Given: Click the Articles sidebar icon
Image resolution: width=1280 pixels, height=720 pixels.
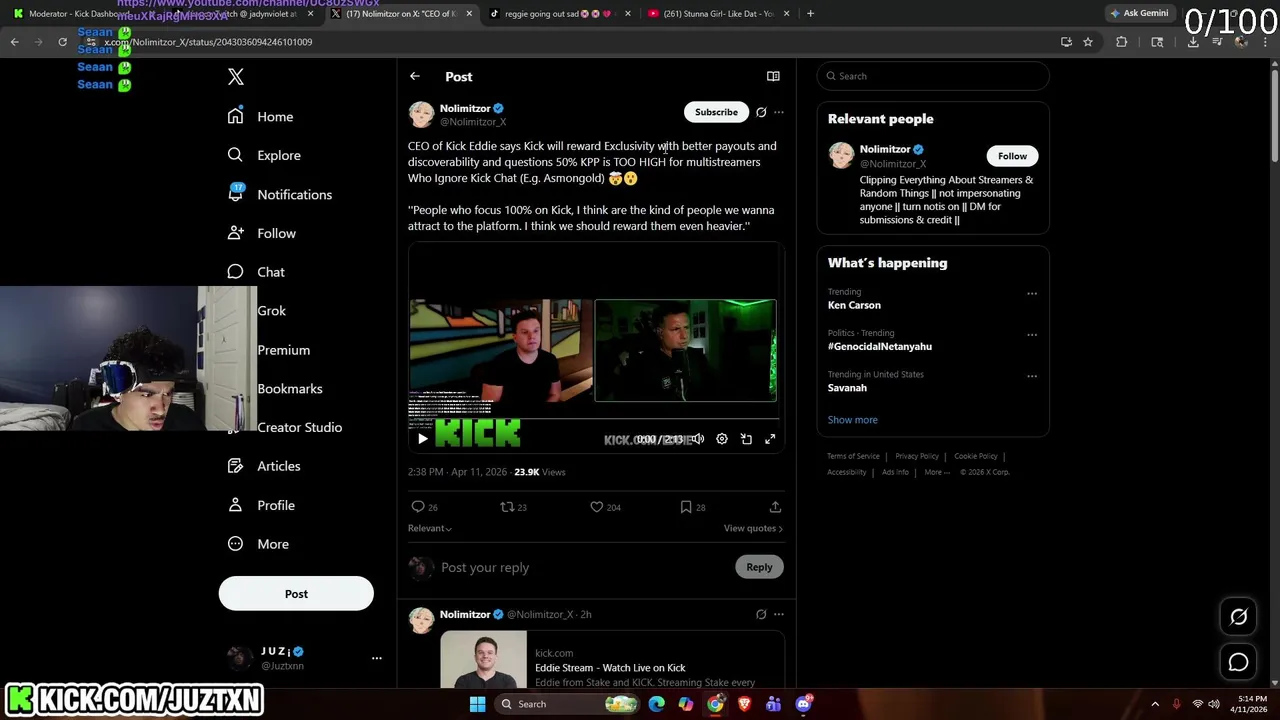Looking at the screenshot, I should pyautogui.click(x=235, y=466).
